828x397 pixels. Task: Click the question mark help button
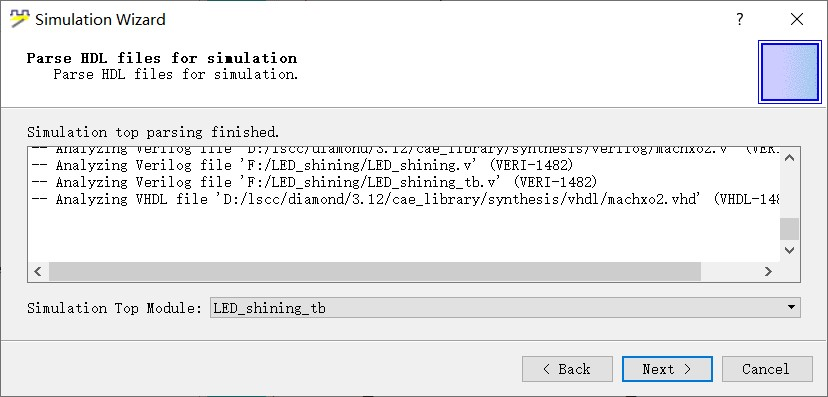pyautogui.click(x=740, y=20)
